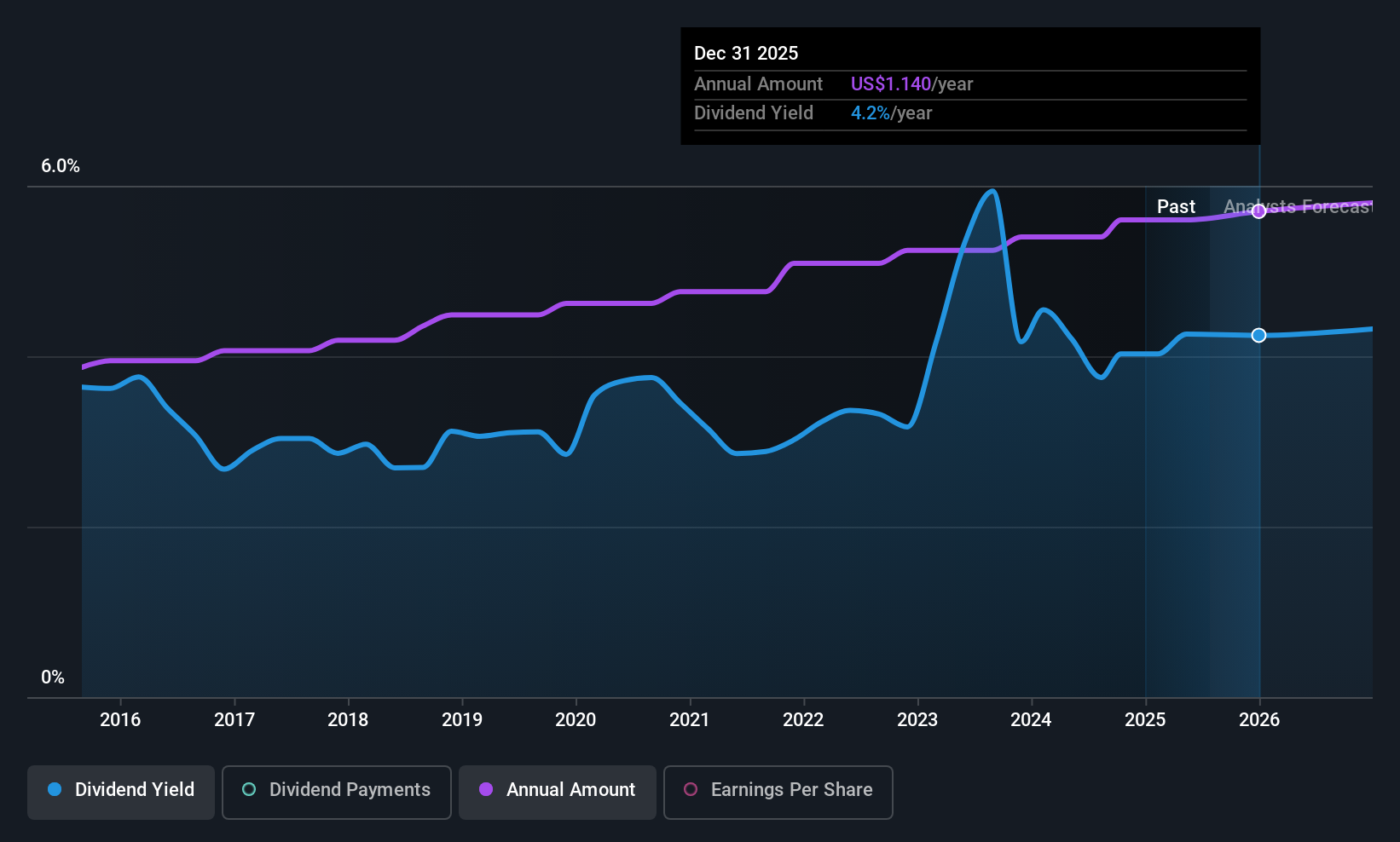Click the 2019 x-axis label
The width and height of the screenshot is (1400, 842).
point(462,719)
